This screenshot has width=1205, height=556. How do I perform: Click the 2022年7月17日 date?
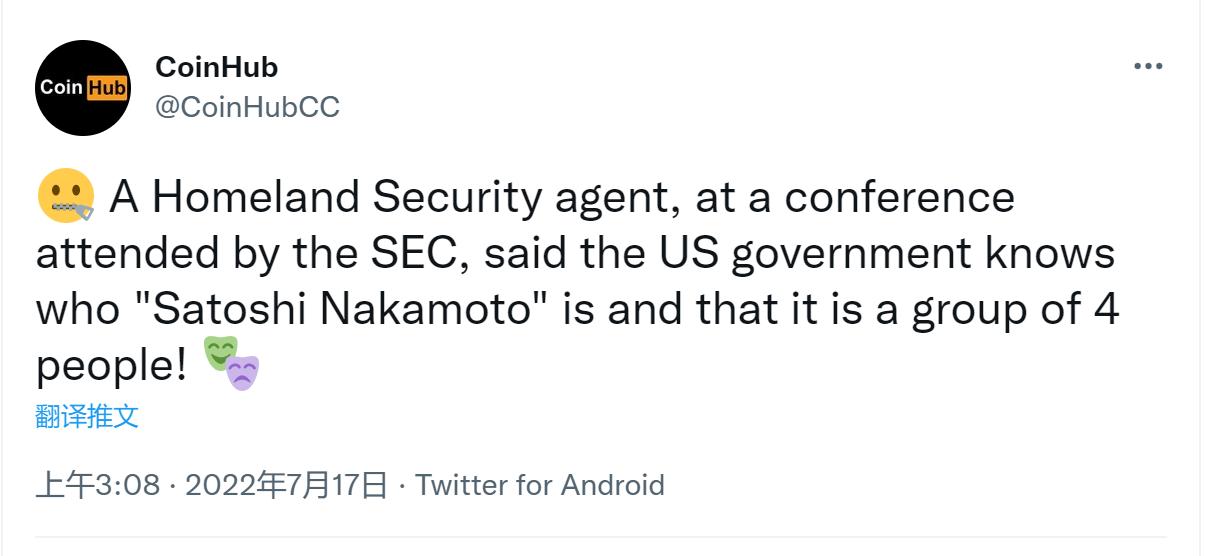[x=287, y=485]
